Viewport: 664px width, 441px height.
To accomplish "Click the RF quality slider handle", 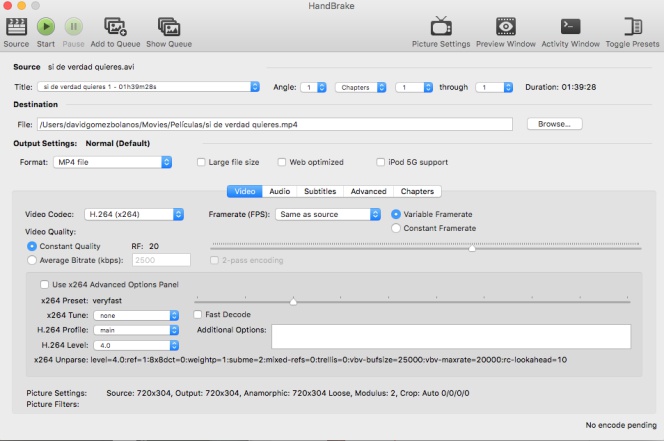I will coord(472,248).
